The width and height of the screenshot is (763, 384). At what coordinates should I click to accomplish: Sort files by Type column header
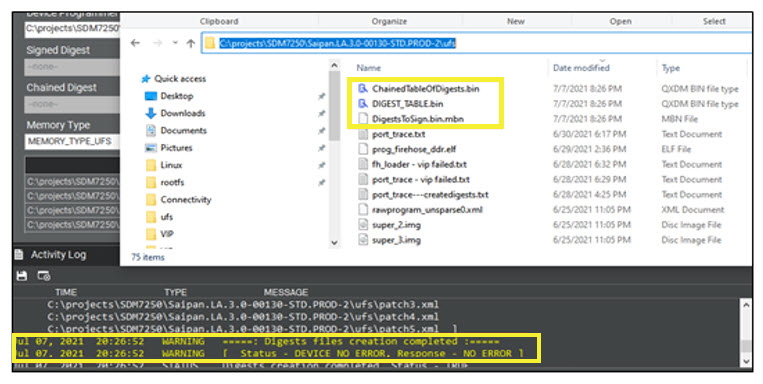pyautogui.click(x=671, y=68)
